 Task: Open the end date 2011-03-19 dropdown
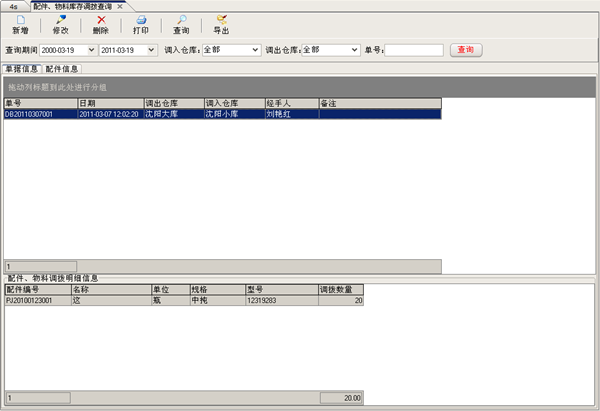150,49
